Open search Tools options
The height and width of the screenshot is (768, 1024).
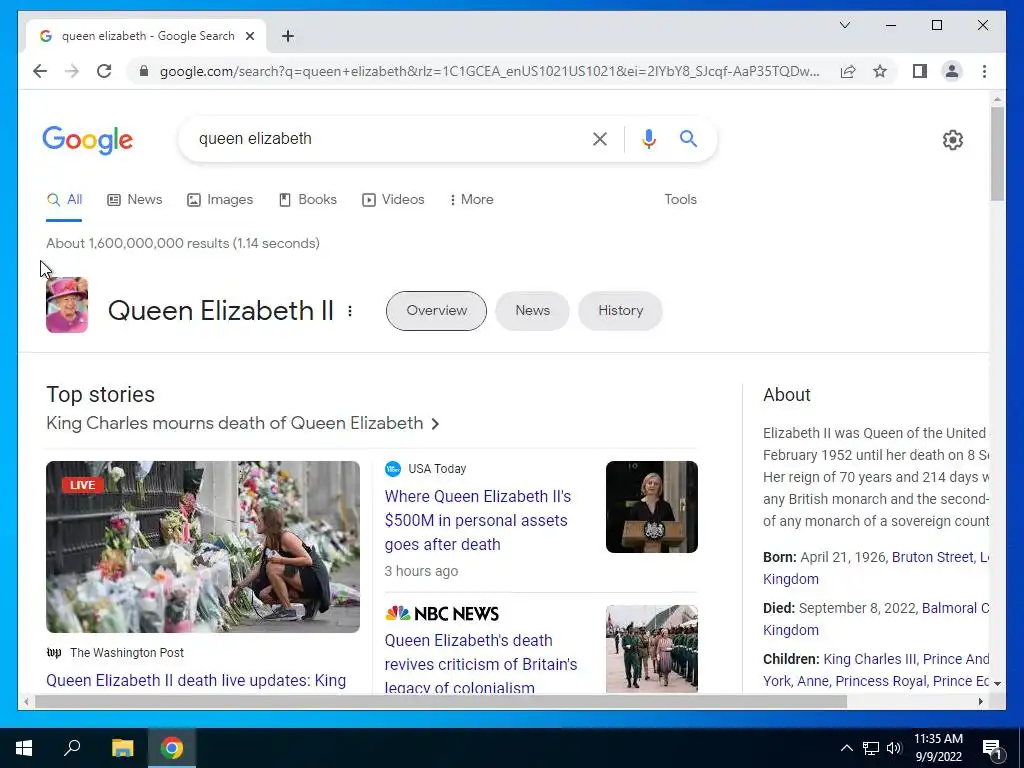[680, 199]
